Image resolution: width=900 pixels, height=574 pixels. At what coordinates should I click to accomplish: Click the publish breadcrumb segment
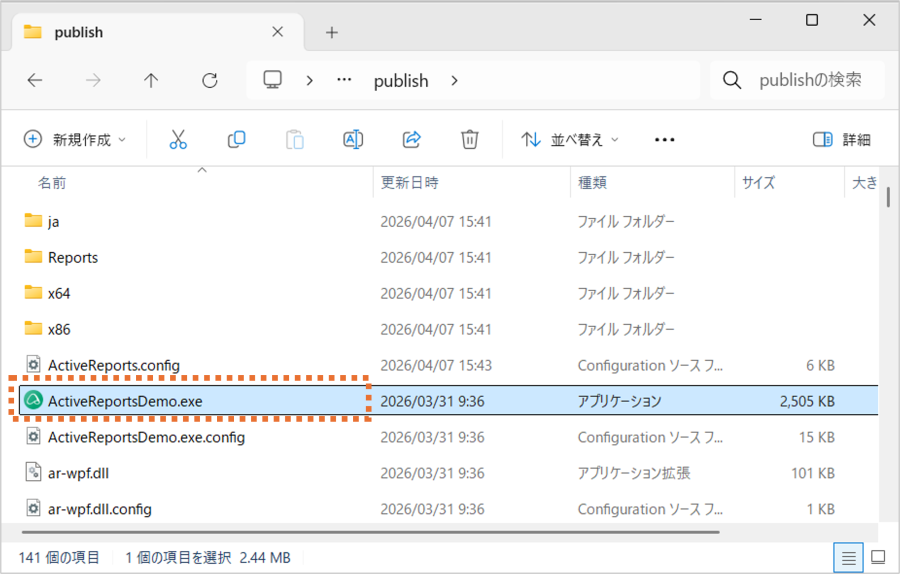[x=401, y=80]
